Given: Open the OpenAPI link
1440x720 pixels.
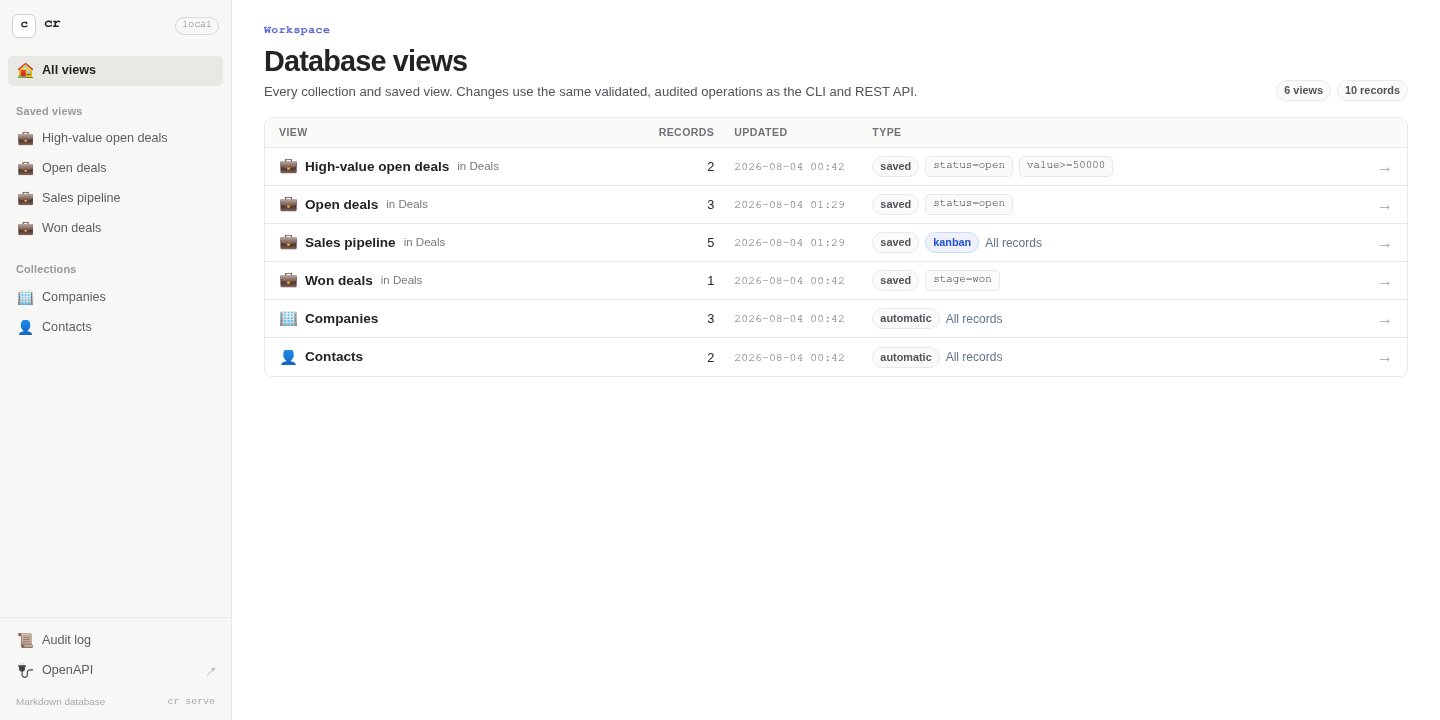Looking at the screenshot, I should (115, 670).
